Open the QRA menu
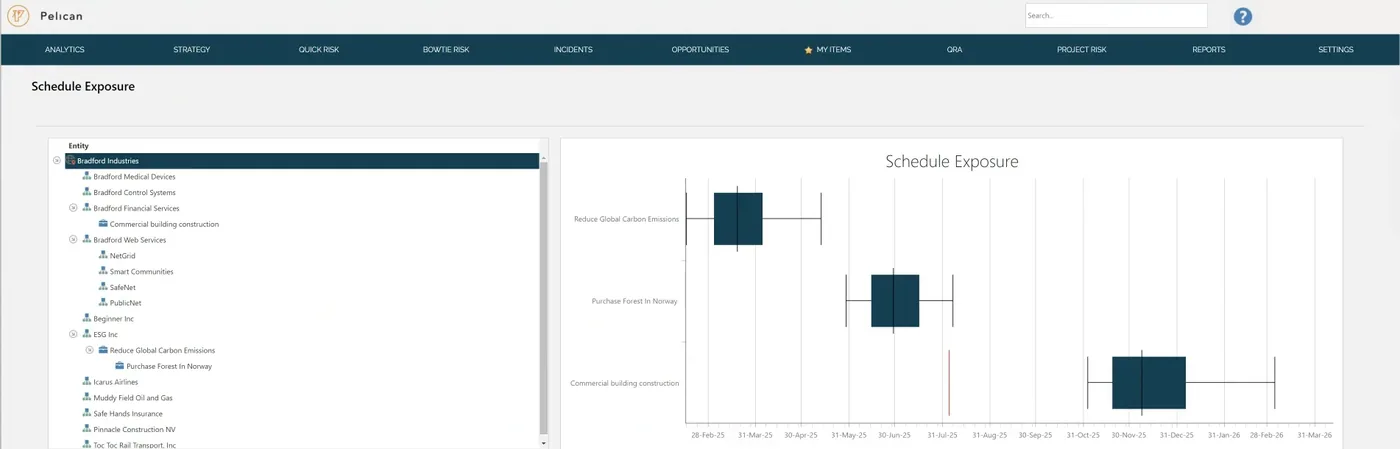Screen dimensions: 1400x449 (954, 50)
